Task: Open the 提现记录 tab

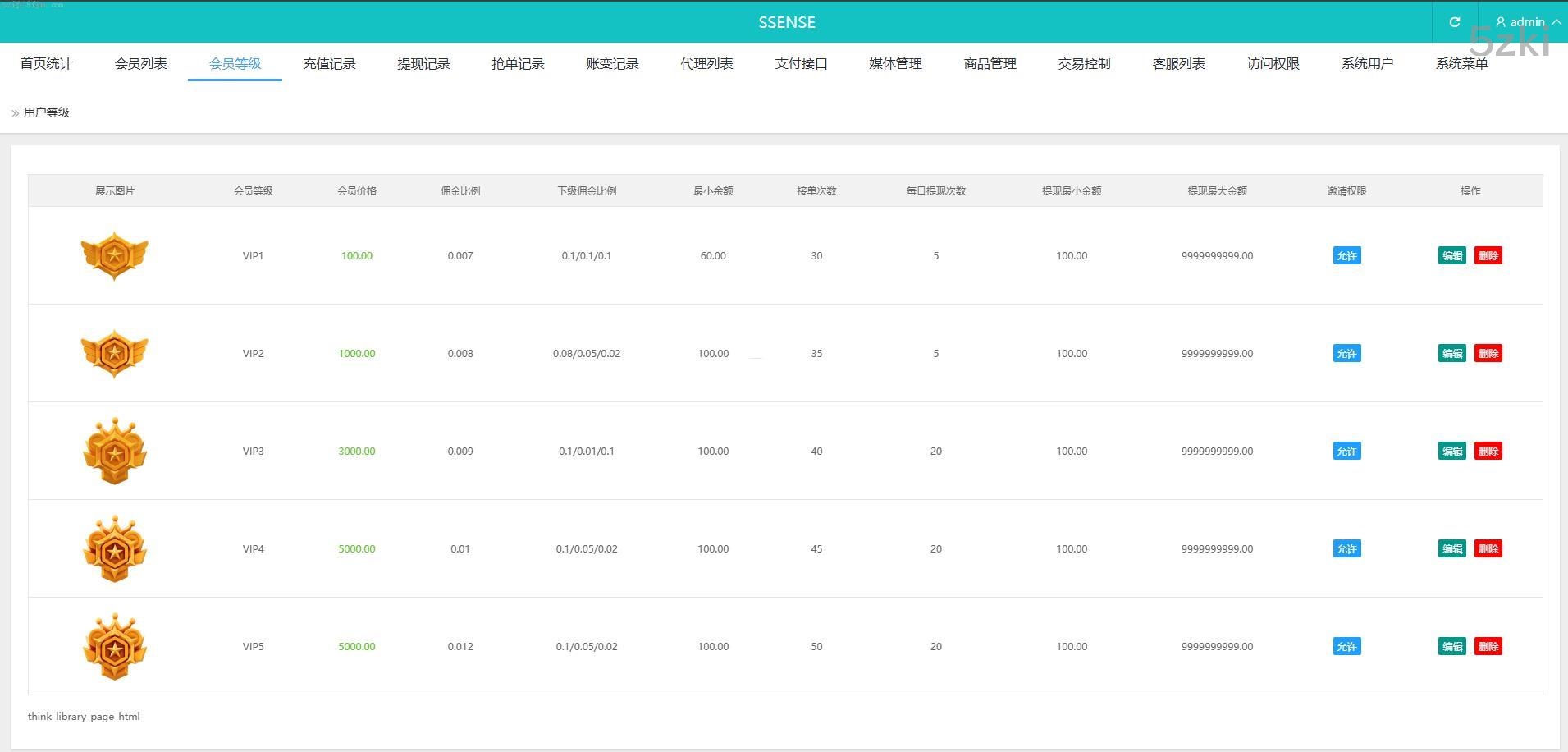Action: coord(423,63)
